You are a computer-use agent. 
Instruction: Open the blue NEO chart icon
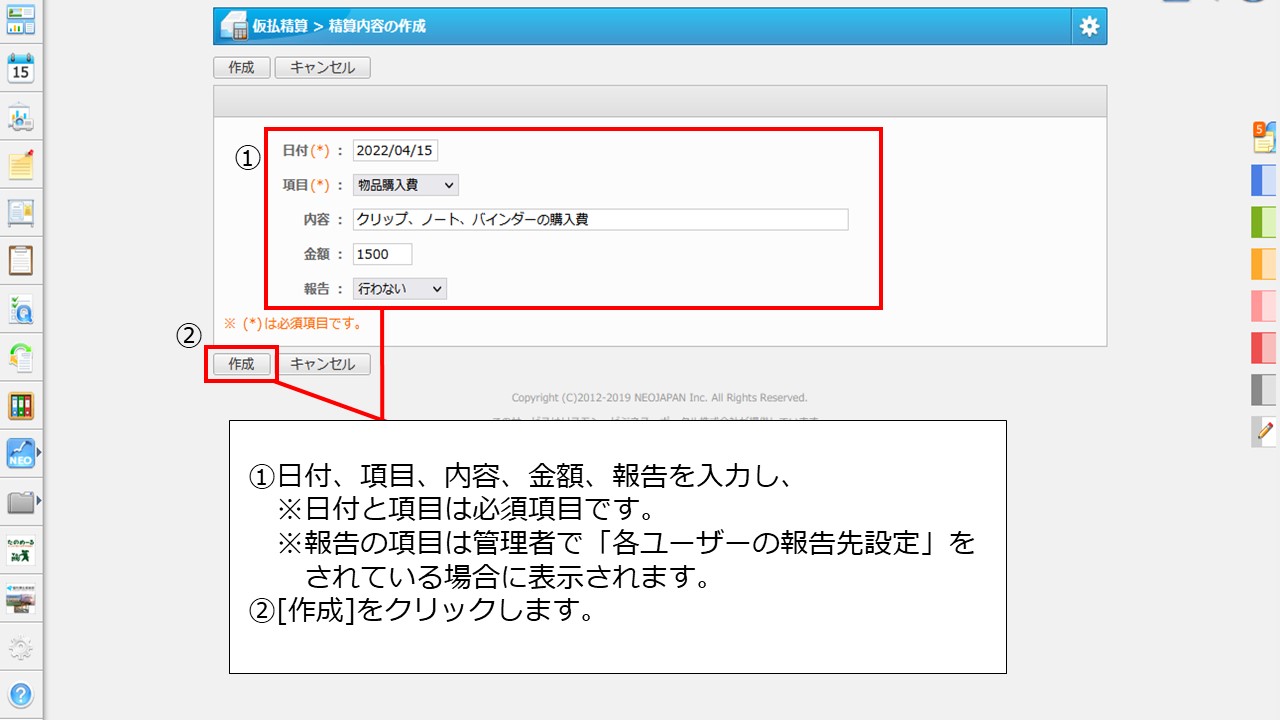[20, 453]
